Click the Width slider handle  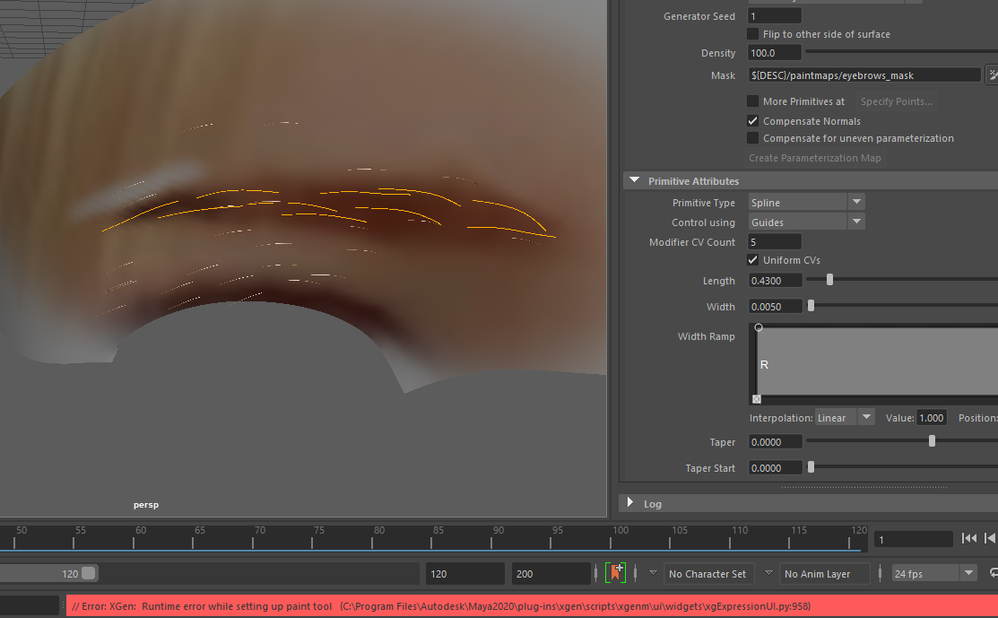pyautogui.click(x=811, y=306)
